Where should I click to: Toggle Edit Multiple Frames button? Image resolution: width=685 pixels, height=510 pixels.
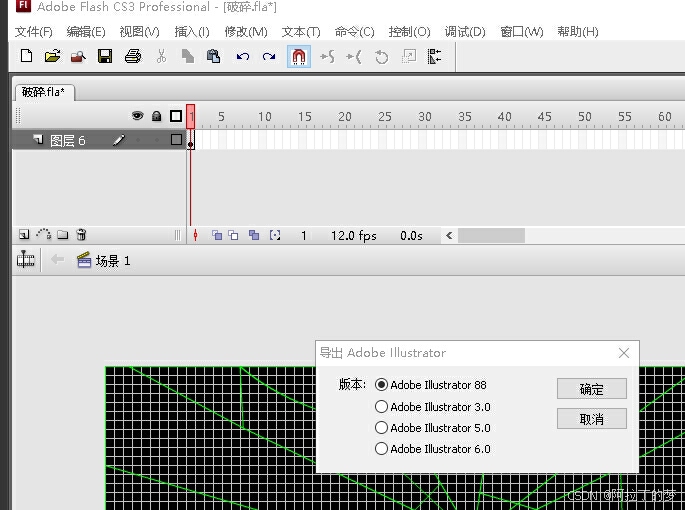[254, 236]
